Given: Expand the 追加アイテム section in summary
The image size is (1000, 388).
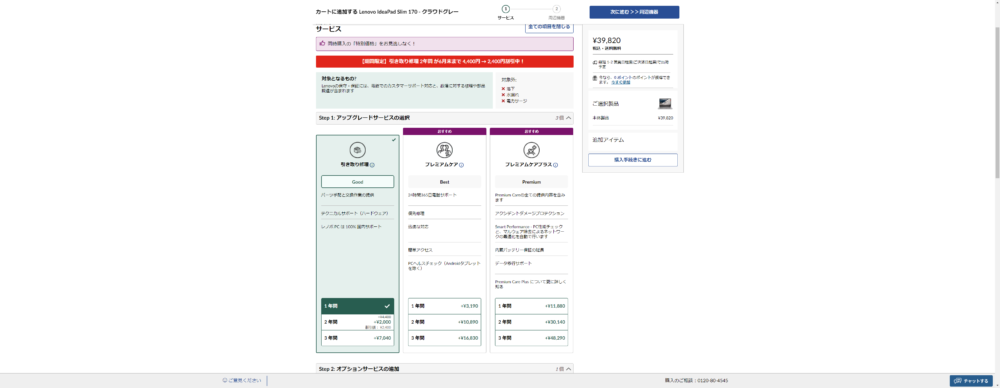Looking at the screenshot, I should click(633, 140).
